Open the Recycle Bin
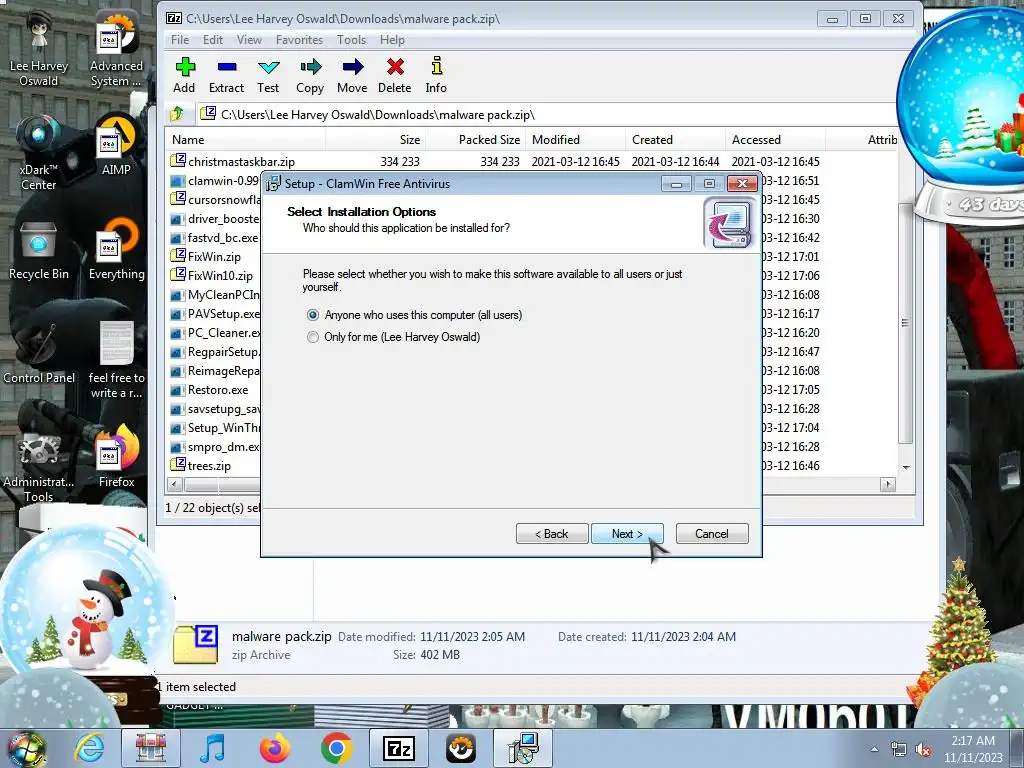The height and width of the screenshot is (768, 1024). [x=39, y=251]
